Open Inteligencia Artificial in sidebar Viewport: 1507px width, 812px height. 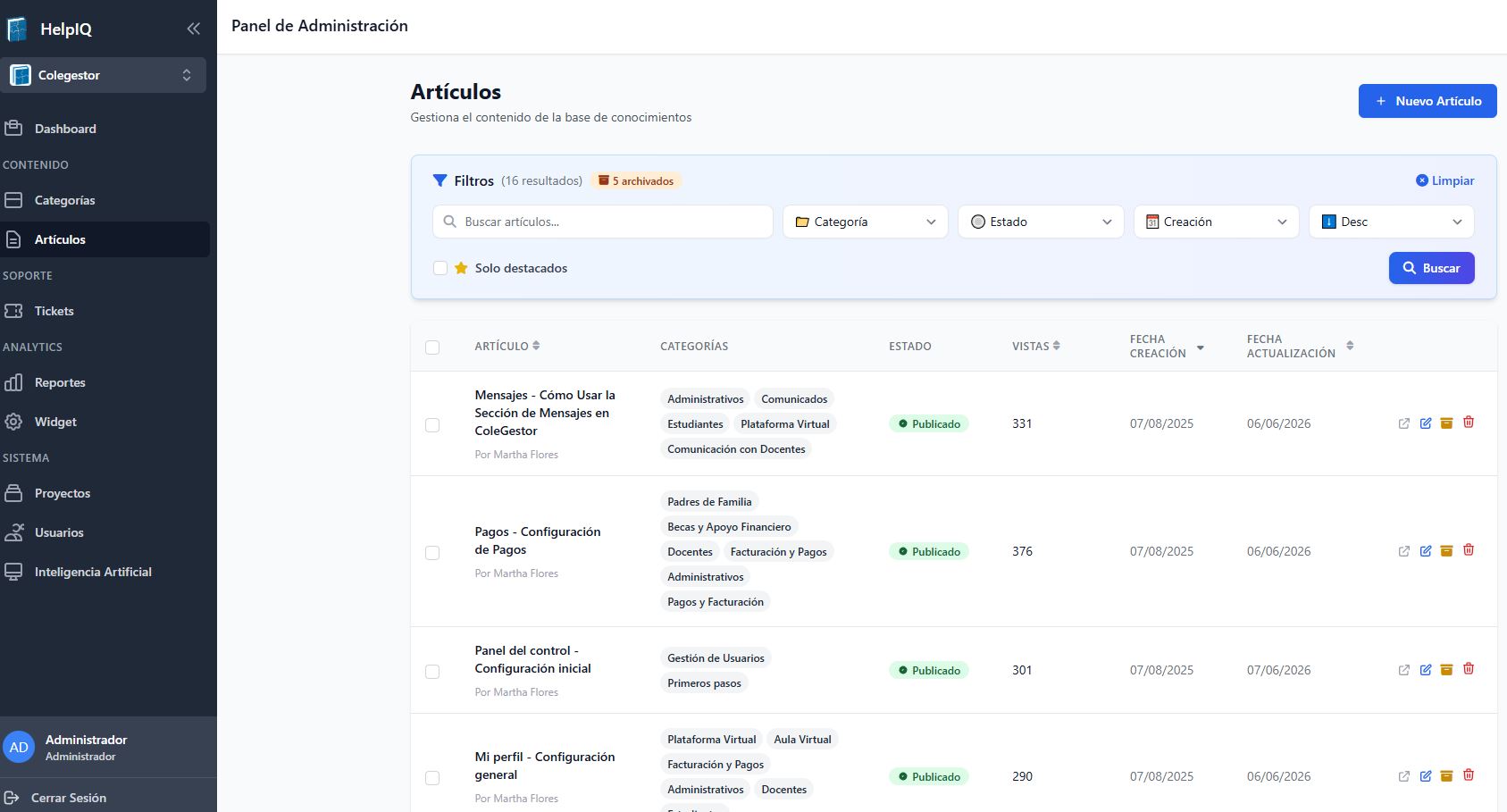click(x=105, y=572)
